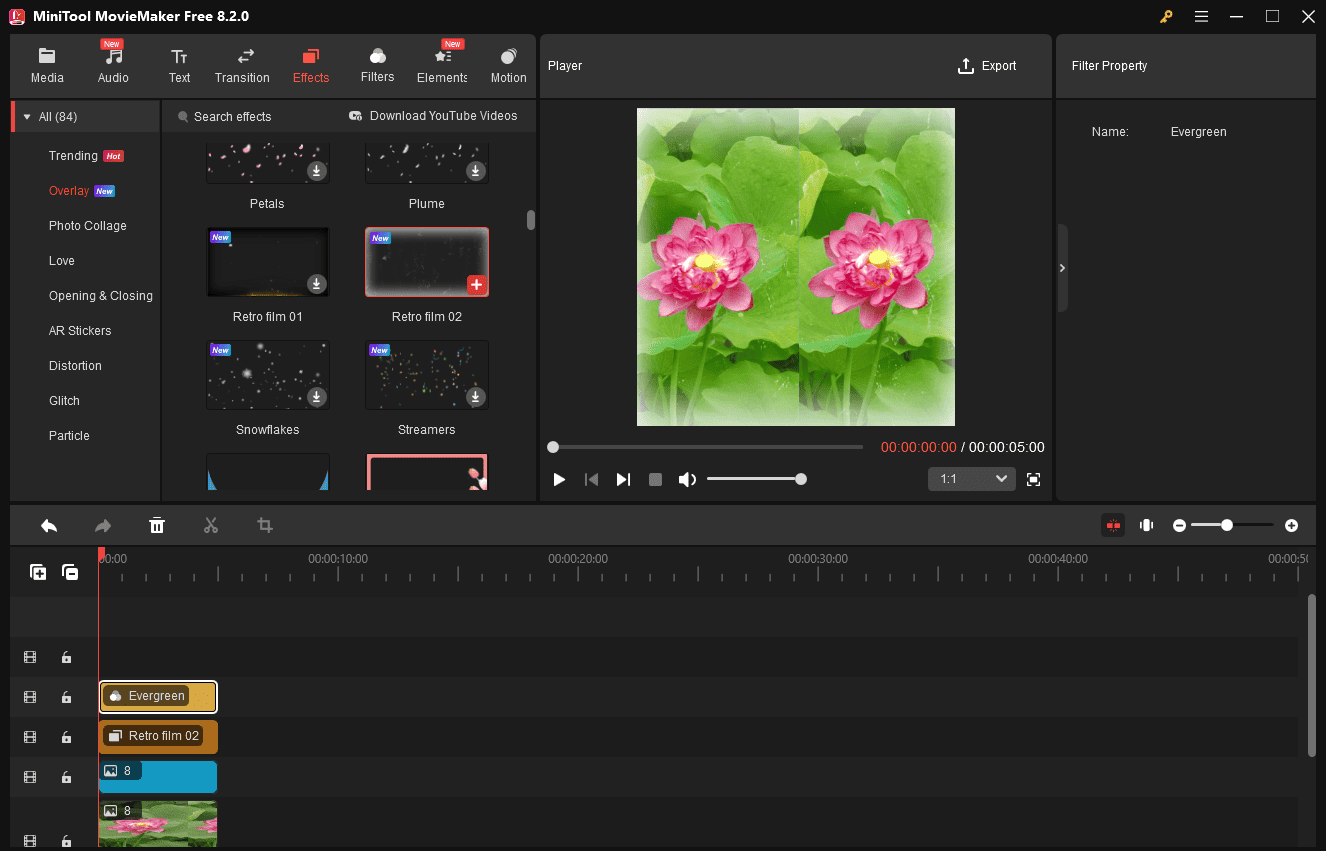Add a new track
1326x851 pixels.
pyautogui.click(x=38, y=572)
